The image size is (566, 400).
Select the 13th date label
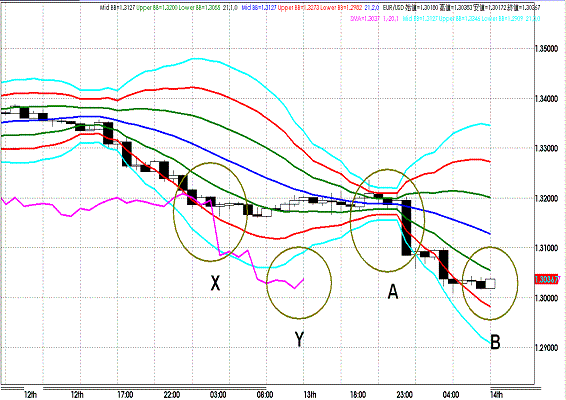(310, 395)
